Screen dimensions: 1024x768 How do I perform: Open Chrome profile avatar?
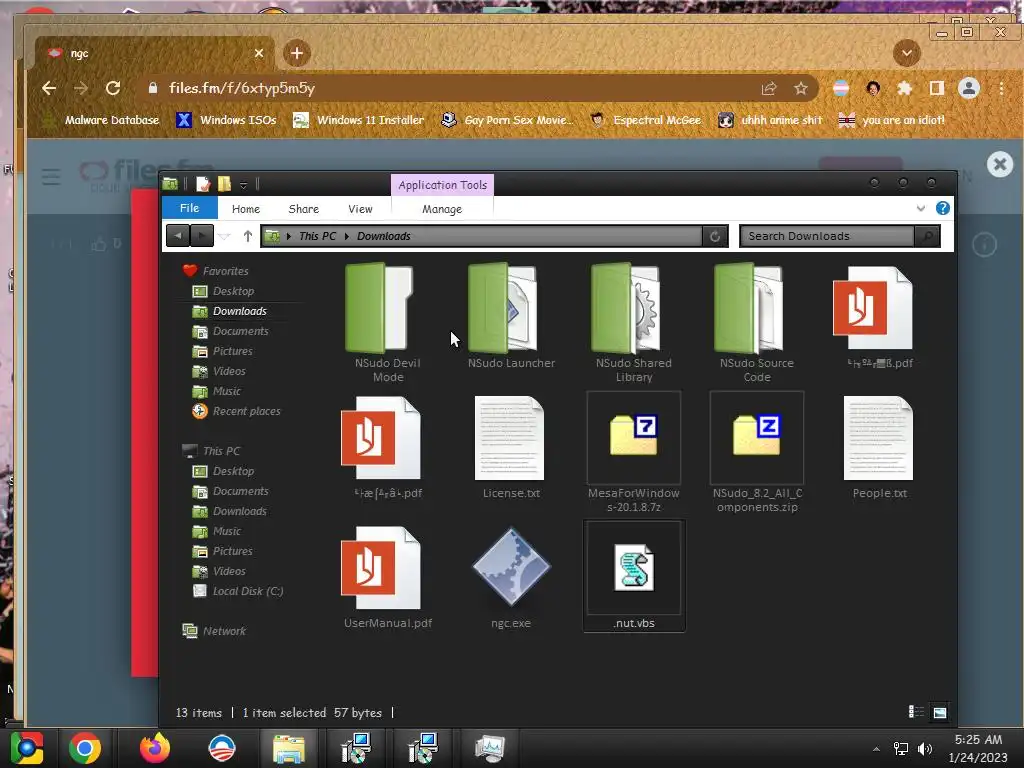pos(968,88)
